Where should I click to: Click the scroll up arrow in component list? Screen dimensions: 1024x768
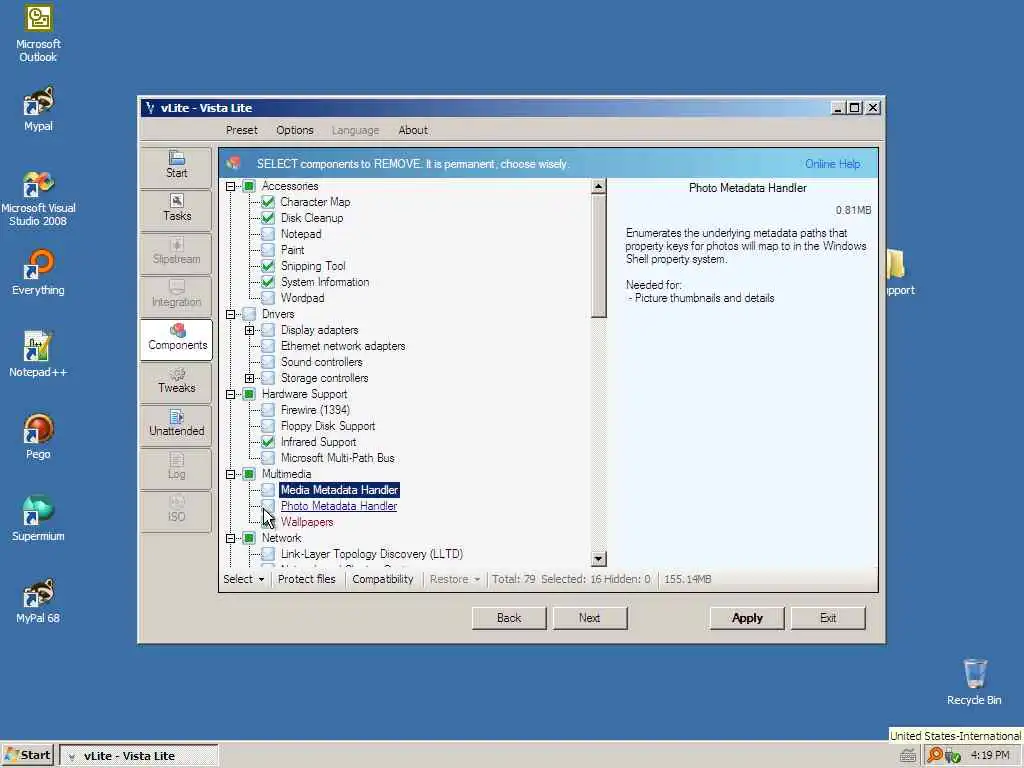598,187
